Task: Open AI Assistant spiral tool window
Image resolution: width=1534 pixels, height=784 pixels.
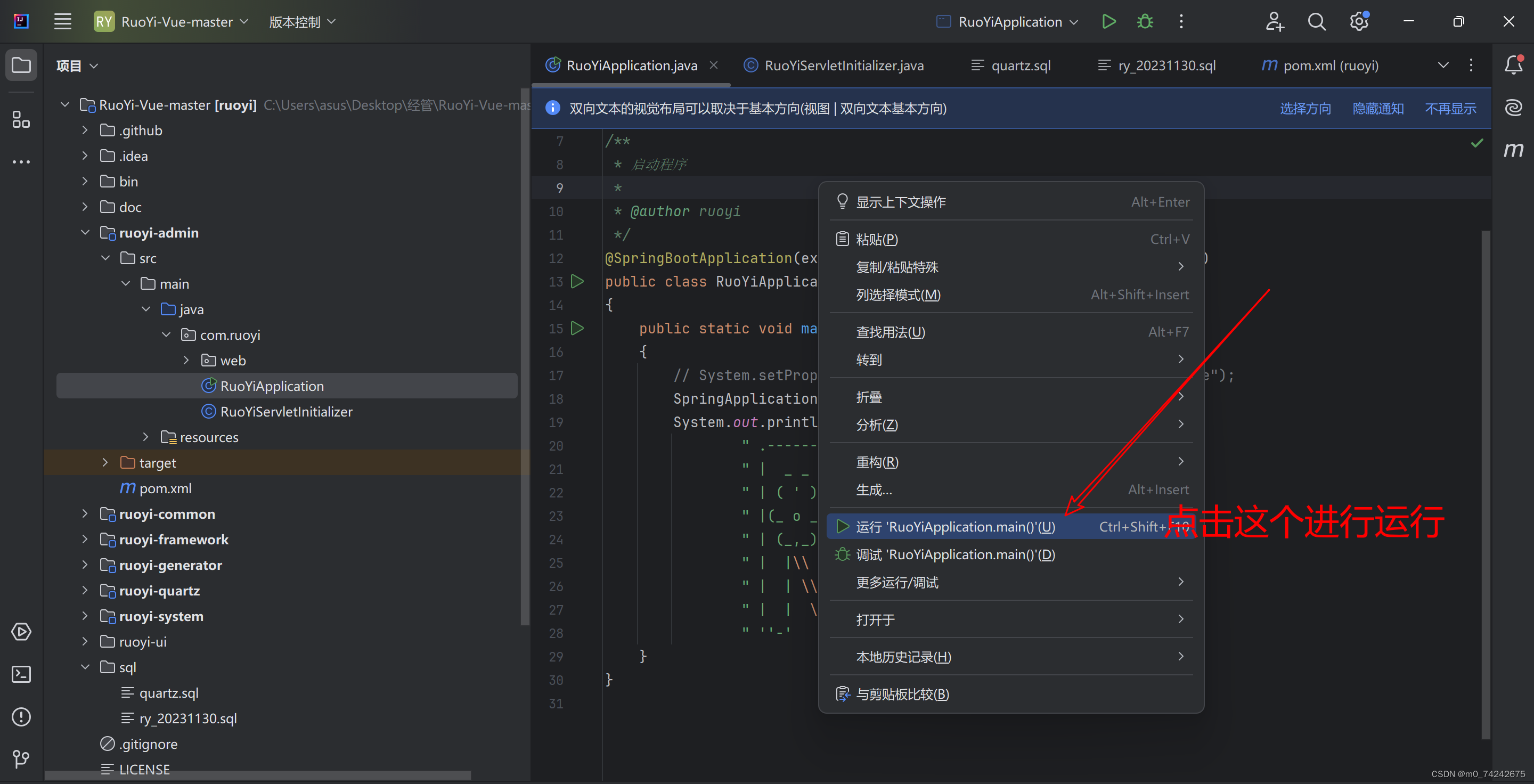Action: point(1514,107)
